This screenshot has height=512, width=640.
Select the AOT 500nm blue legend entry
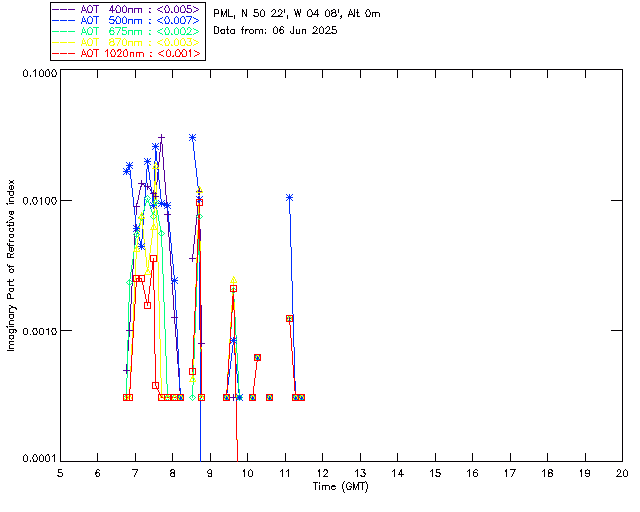[x=128, y=21]
